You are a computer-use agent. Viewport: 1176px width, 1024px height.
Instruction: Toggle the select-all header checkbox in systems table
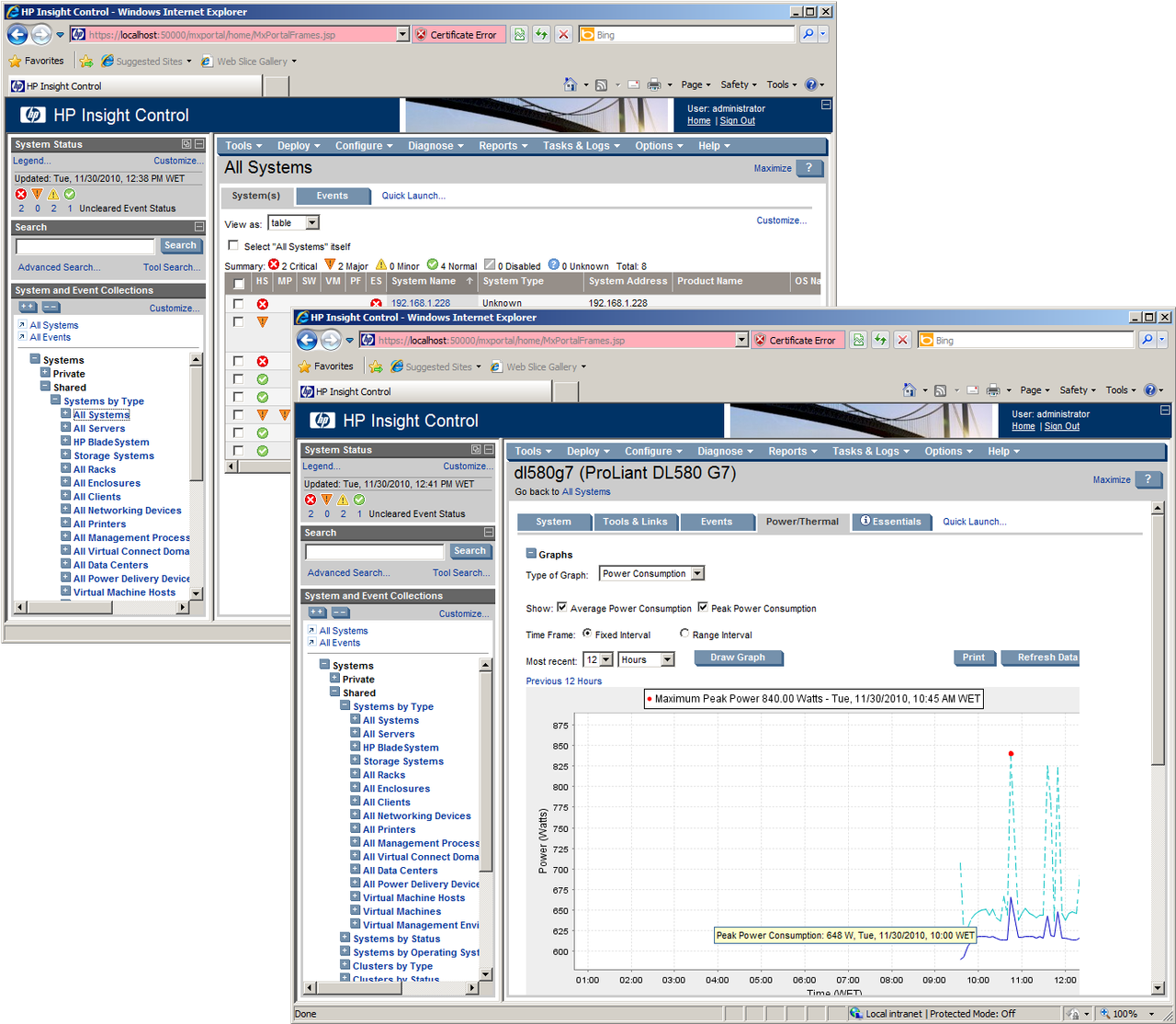pos(239,284)
